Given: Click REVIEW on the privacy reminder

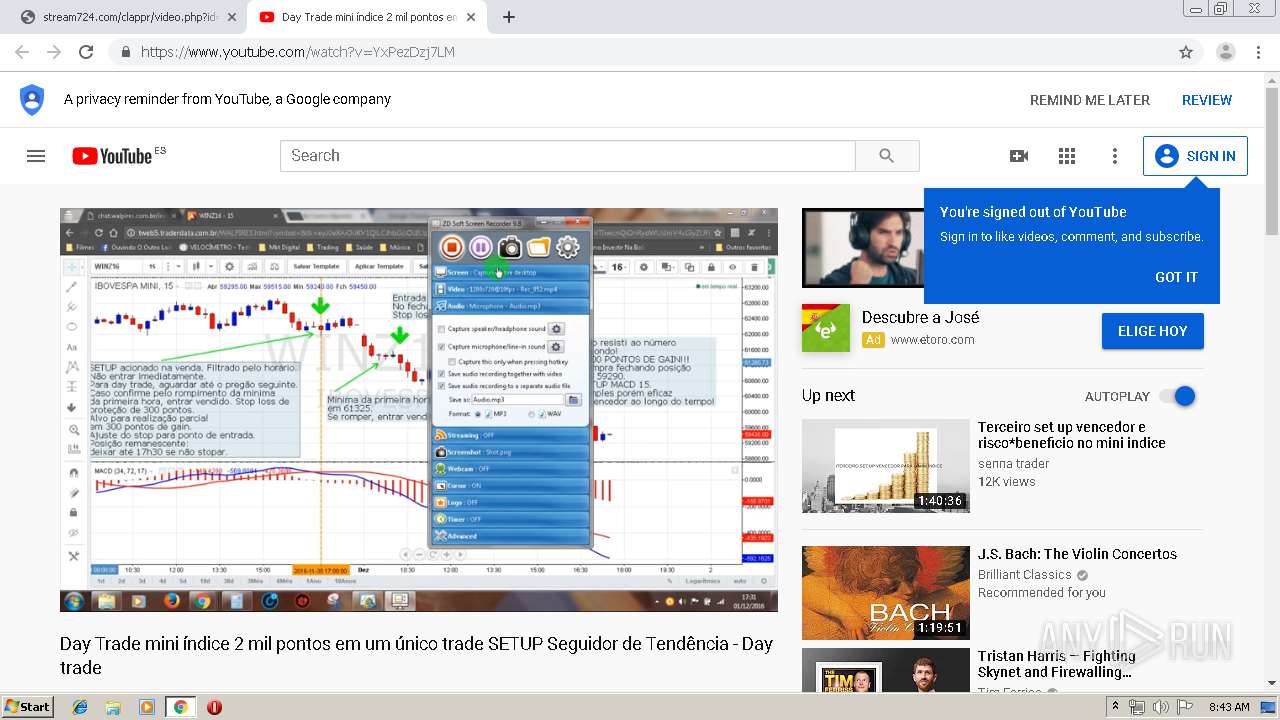Looking at the screenshot, I should point(1207,100).
